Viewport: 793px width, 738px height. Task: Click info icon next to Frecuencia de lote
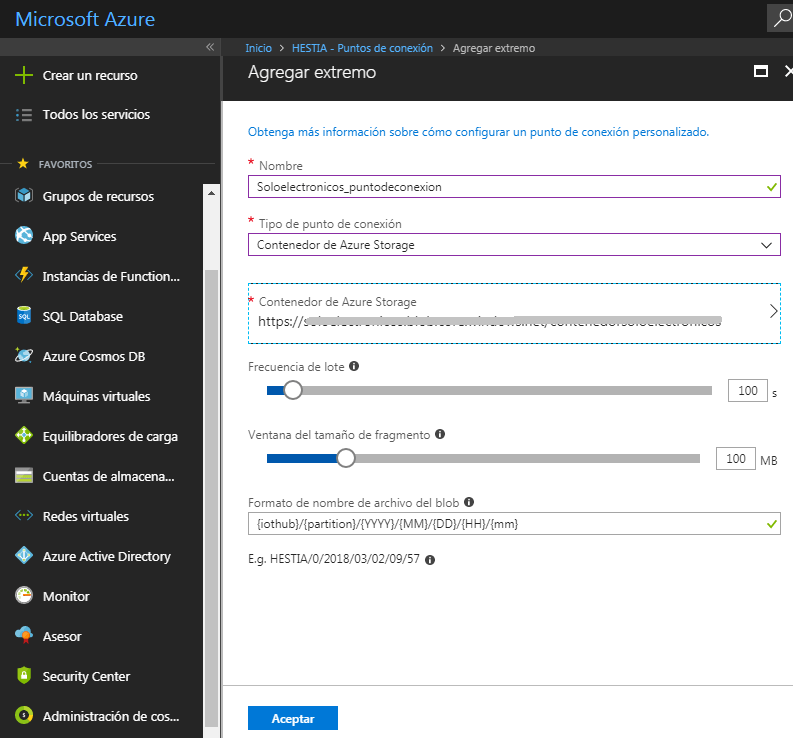355,367
